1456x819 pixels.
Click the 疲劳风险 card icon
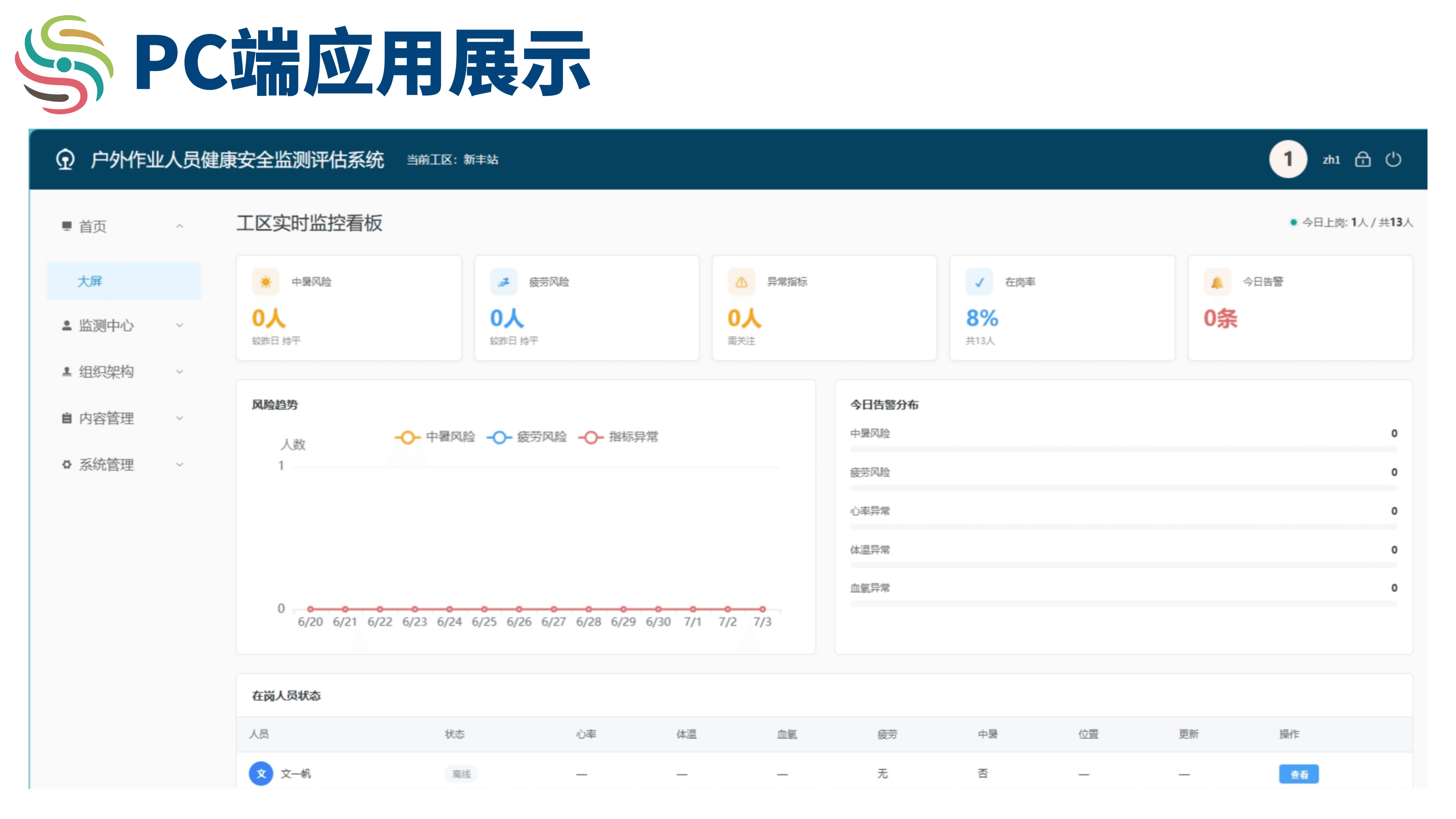click(504, 281)
